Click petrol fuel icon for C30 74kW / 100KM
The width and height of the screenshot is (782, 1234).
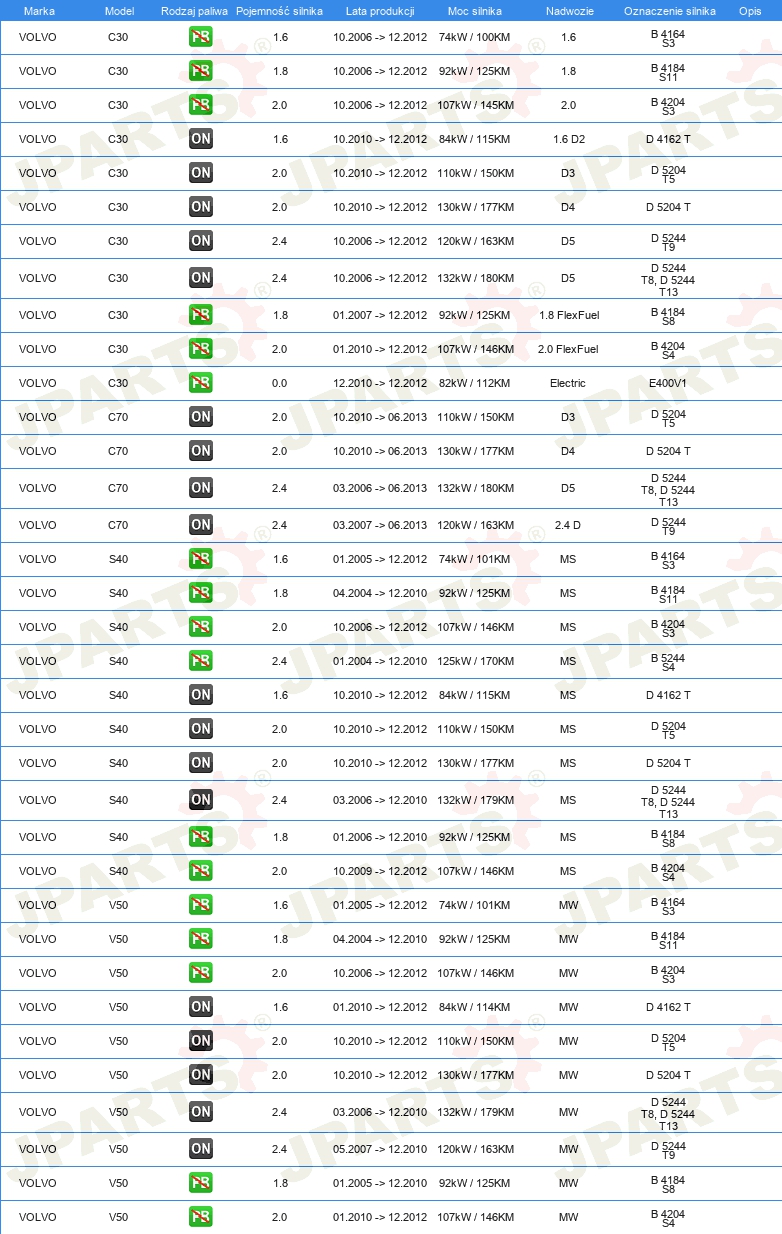pyautogui.click(x=201, y=37)
